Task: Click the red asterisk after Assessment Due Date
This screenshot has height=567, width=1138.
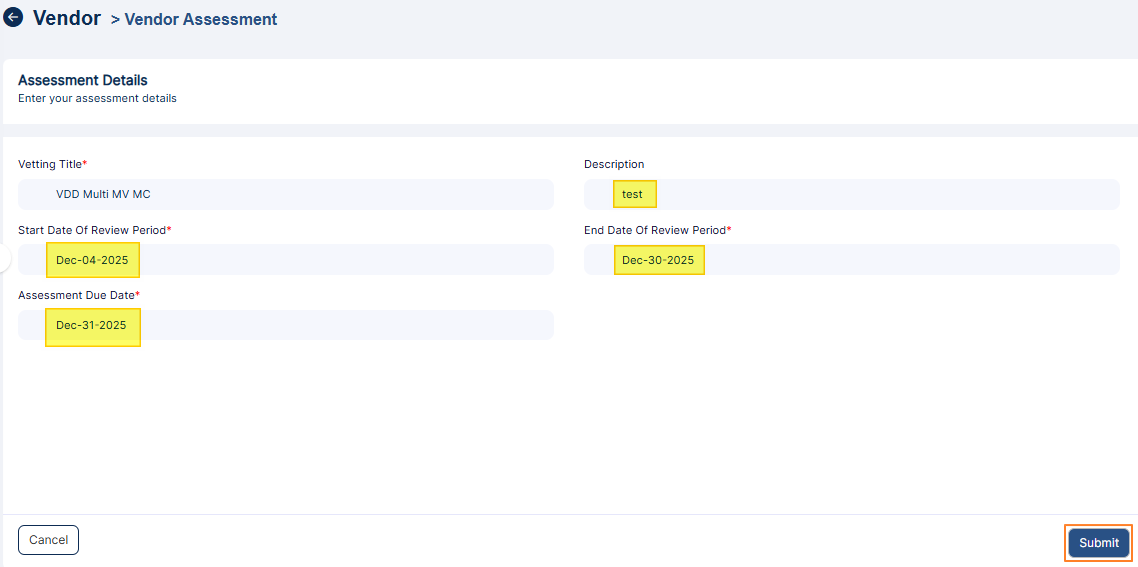Action: 138,295
